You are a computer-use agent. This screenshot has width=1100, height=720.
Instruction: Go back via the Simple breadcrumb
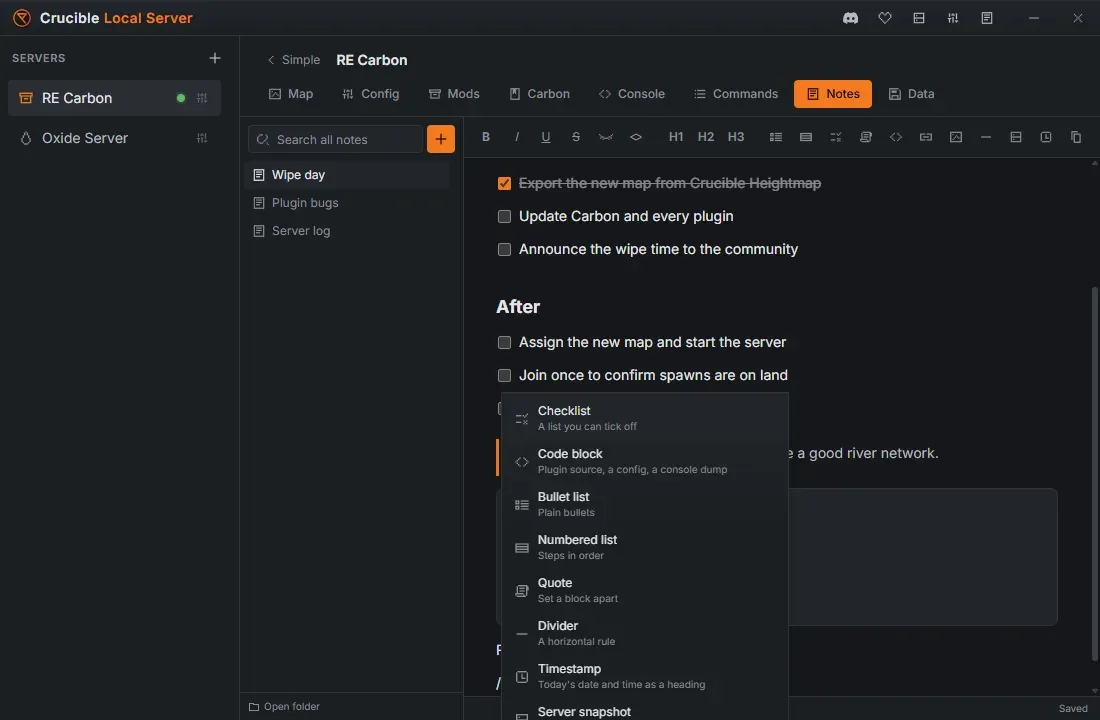[x=294, y=60]
